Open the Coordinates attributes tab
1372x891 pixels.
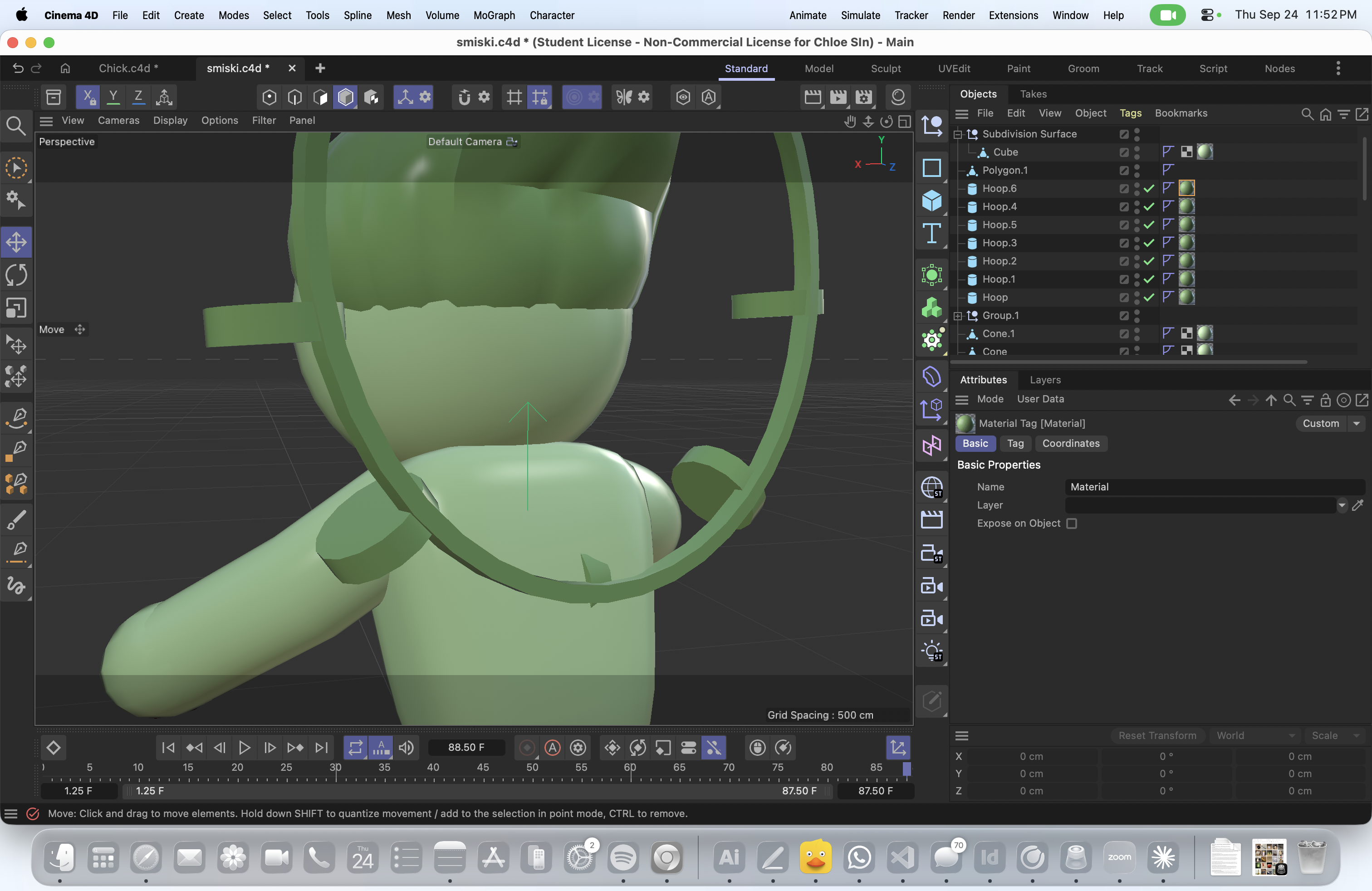[x=1070, y=443]
